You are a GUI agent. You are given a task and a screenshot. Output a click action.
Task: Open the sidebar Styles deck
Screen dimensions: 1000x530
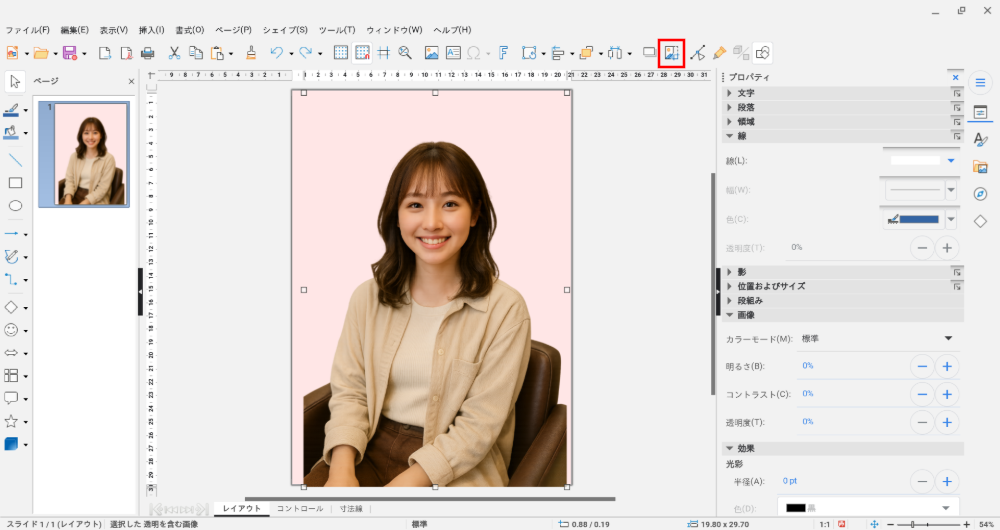[980, 140]
